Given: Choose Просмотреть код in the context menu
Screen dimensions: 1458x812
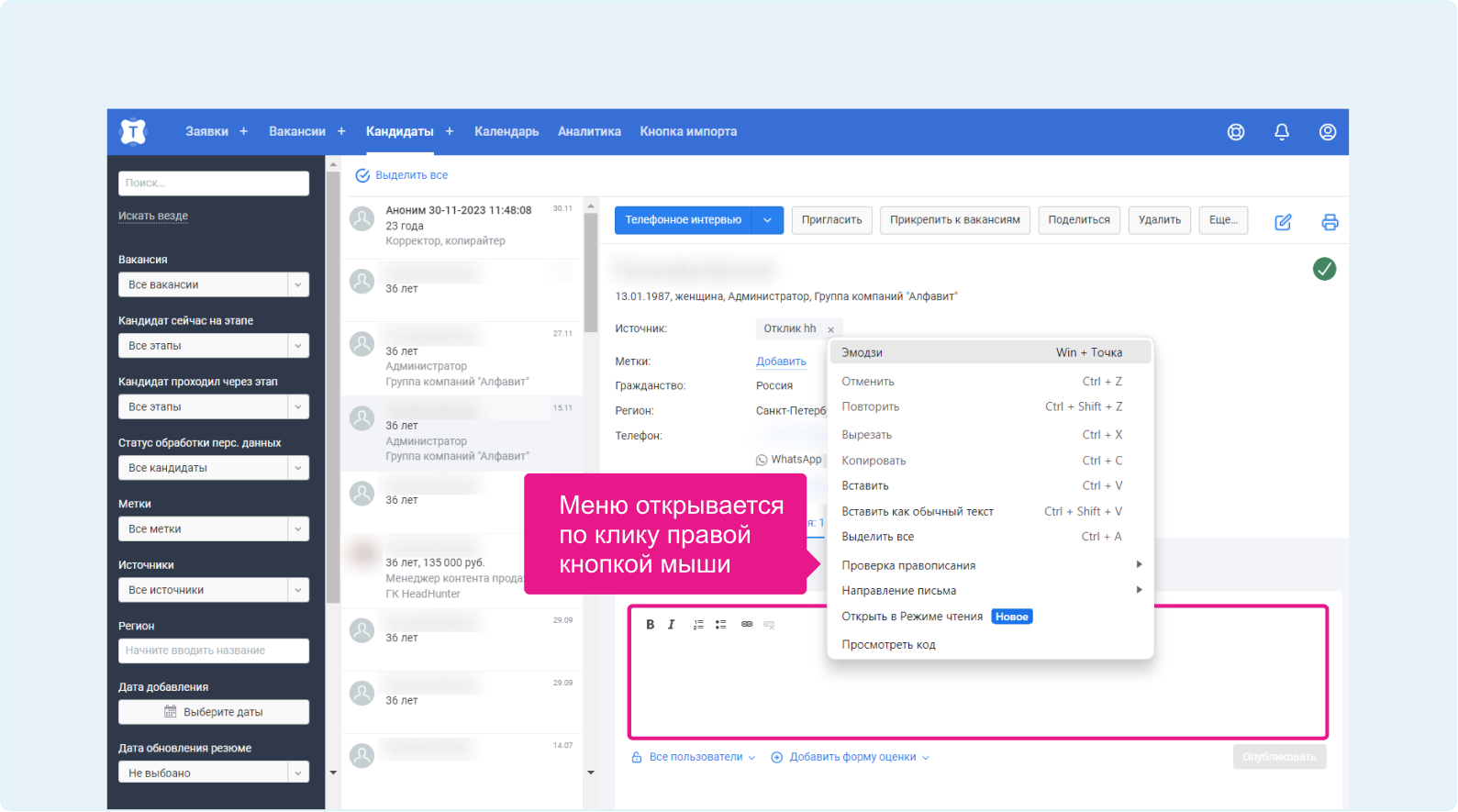Looking at the screenshot, I should click(990, 645).
